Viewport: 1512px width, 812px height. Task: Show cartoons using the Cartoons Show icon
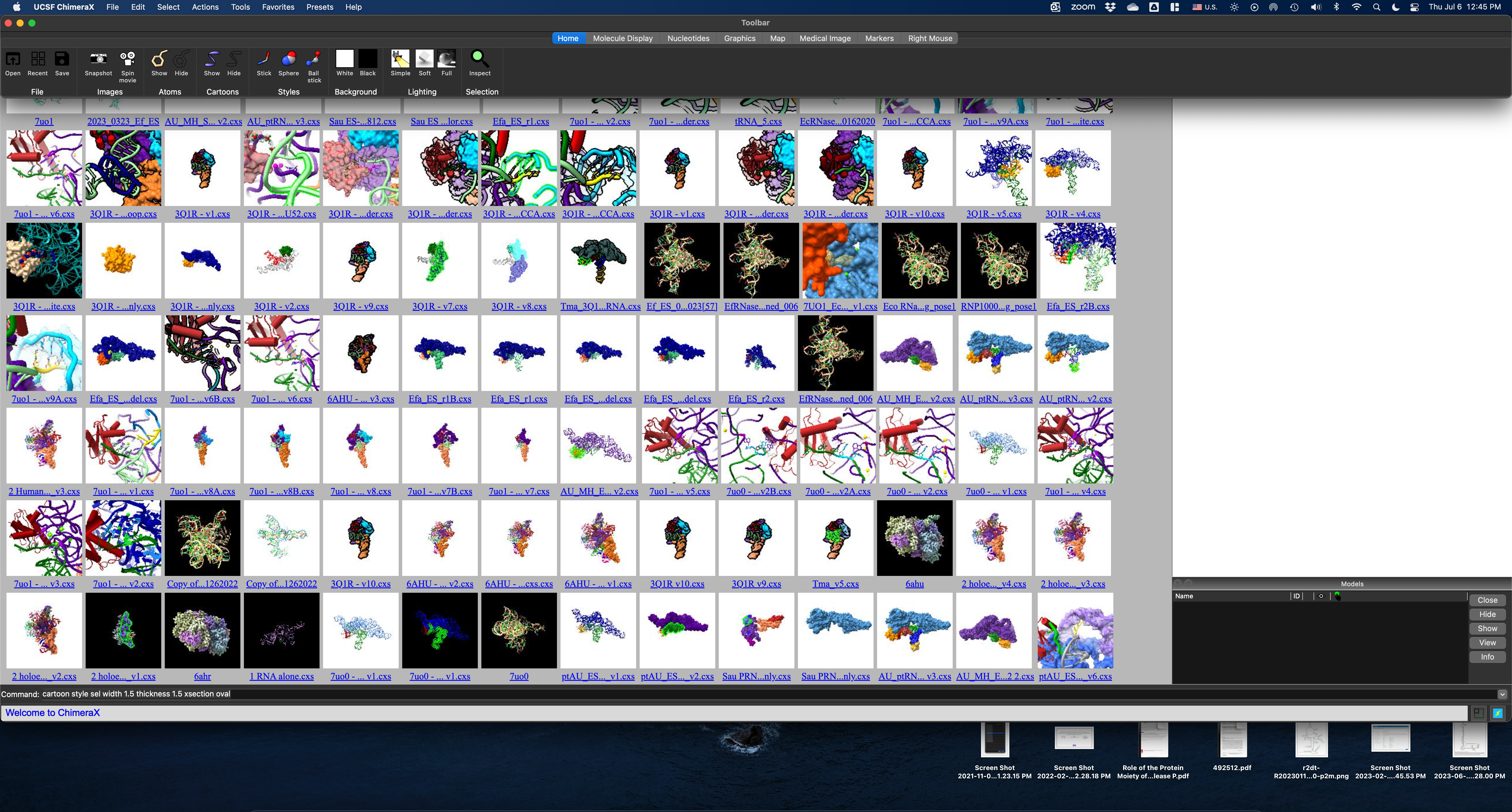coord(211,59)
